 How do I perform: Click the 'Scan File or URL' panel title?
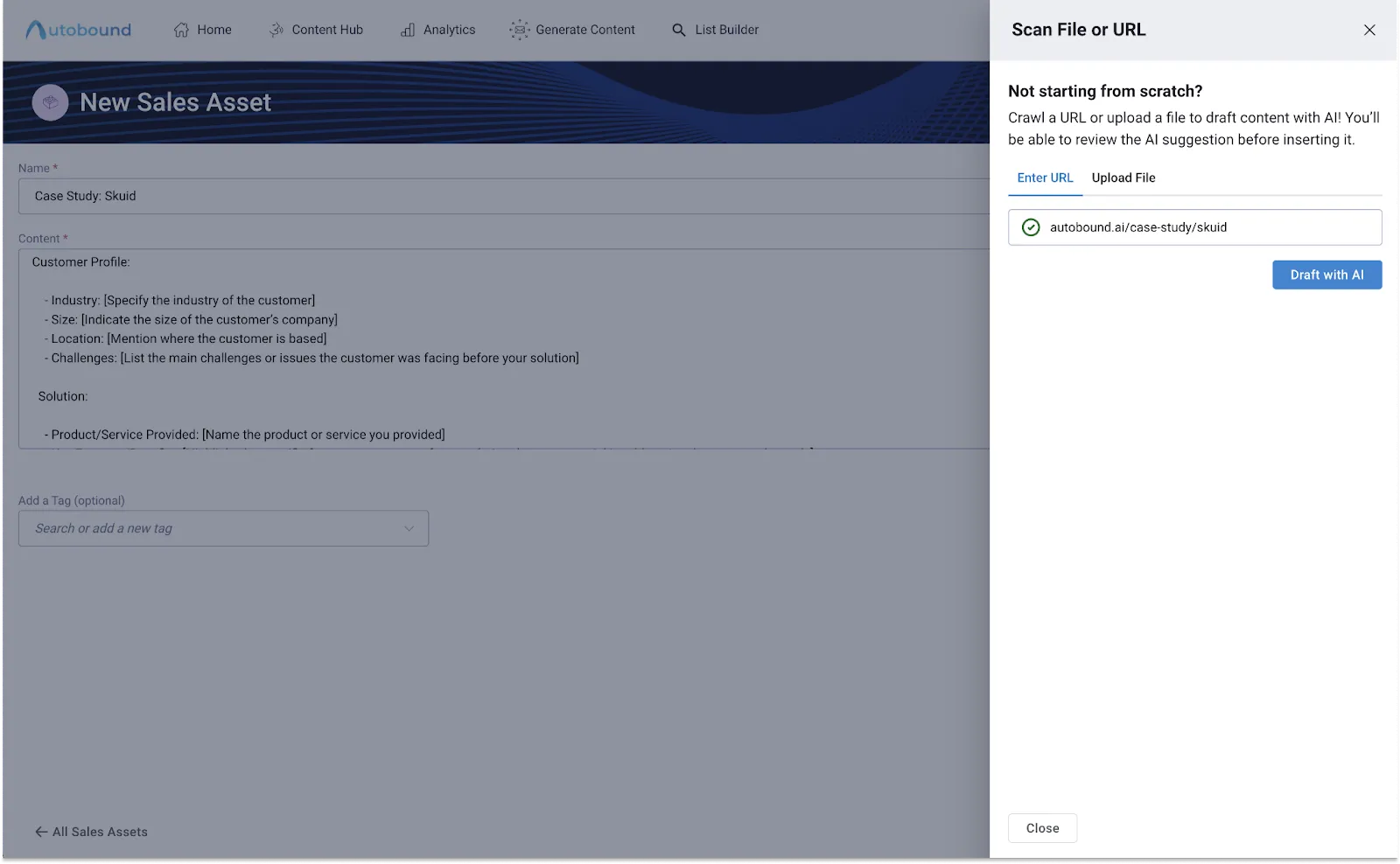[1078, 30]
